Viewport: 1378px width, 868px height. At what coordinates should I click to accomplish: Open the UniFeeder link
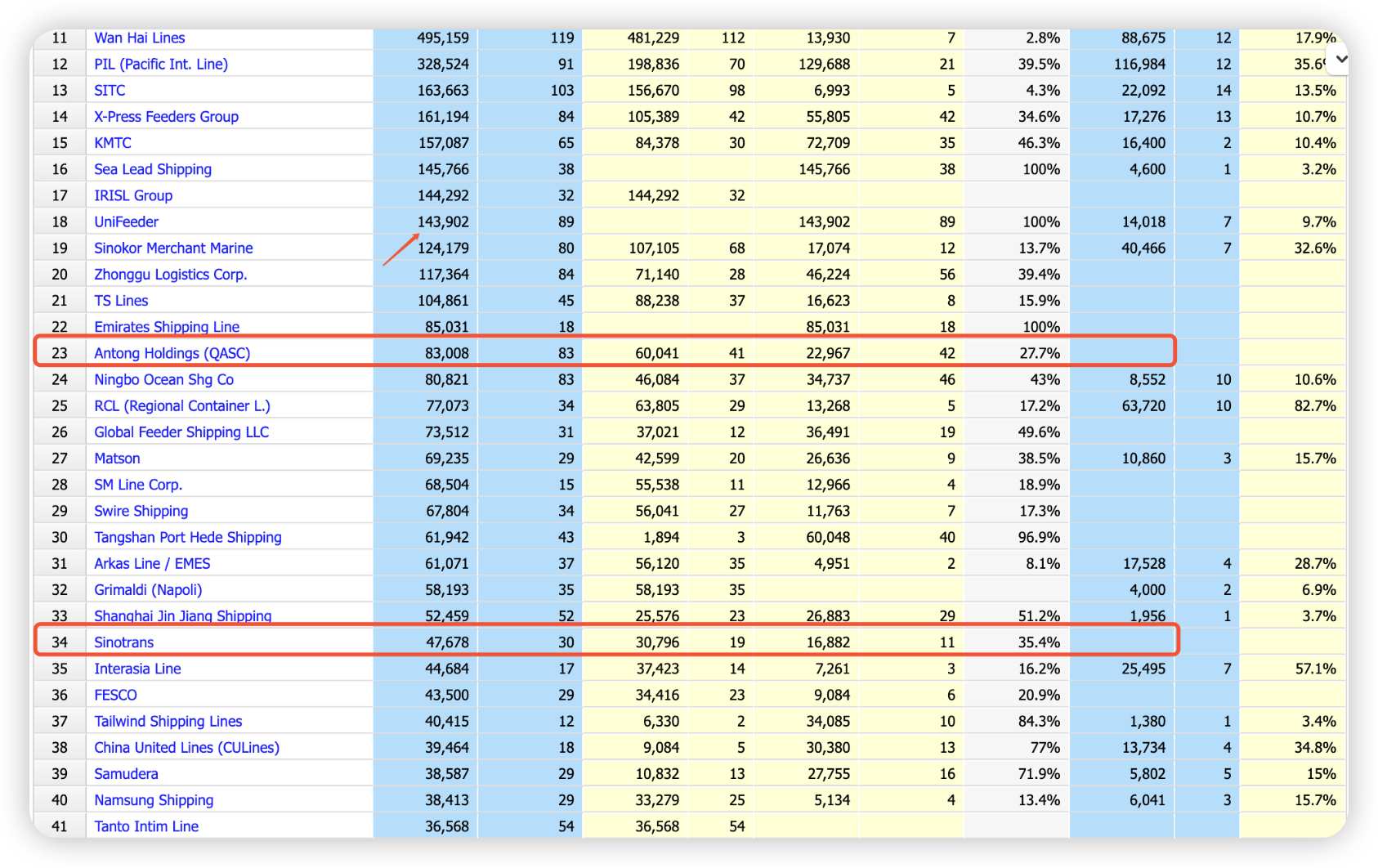click(x=126, y=221)
